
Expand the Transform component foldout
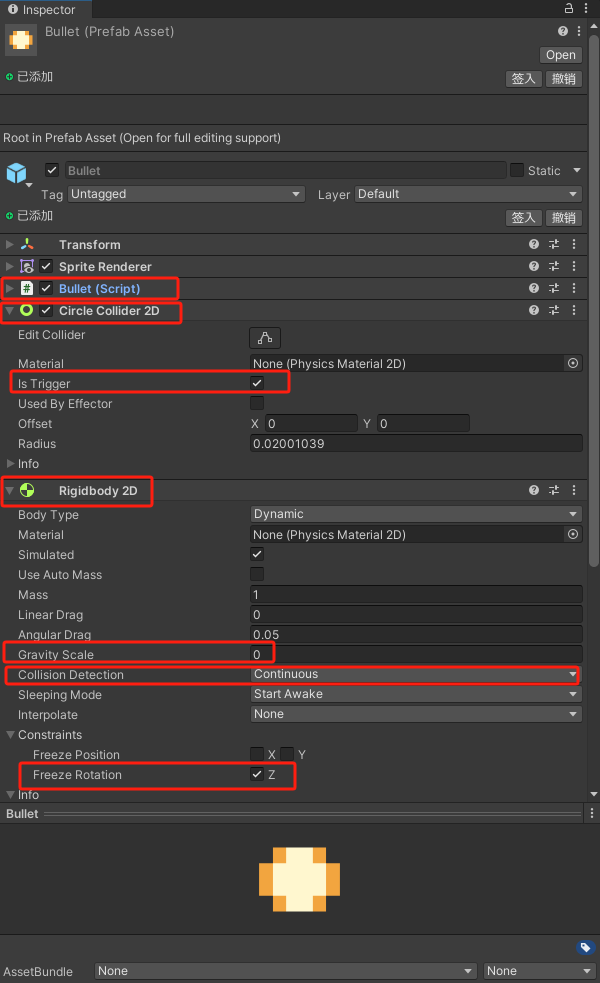[9, 244]
